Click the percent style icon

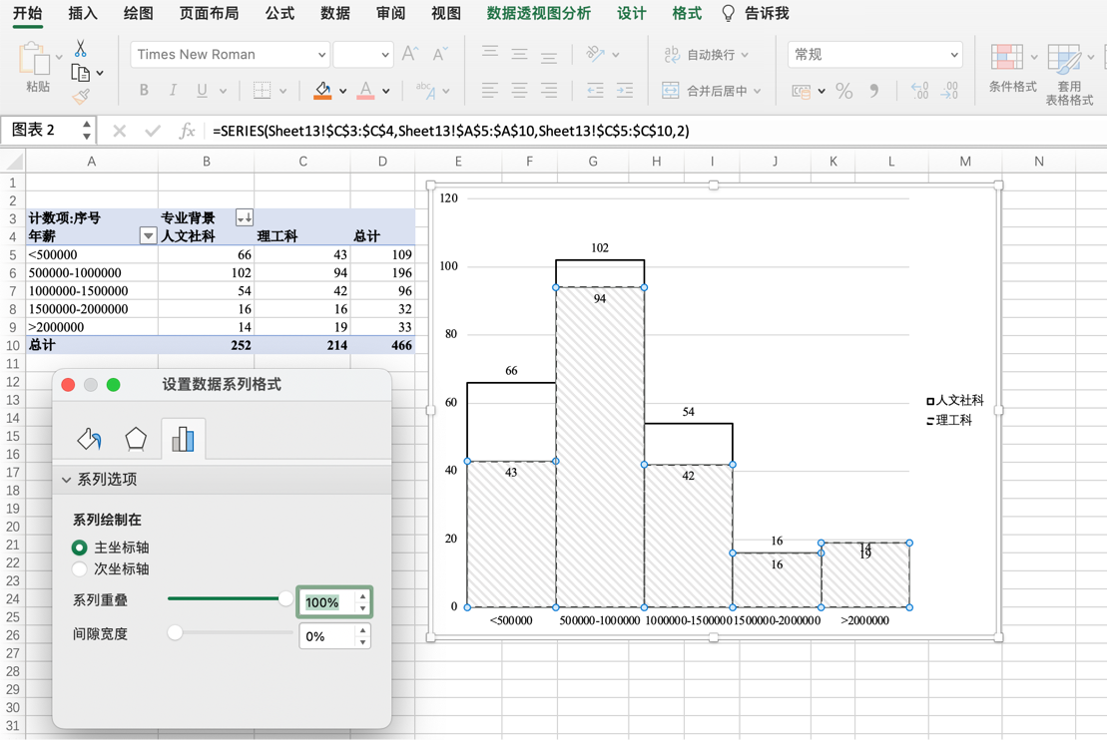844,91
